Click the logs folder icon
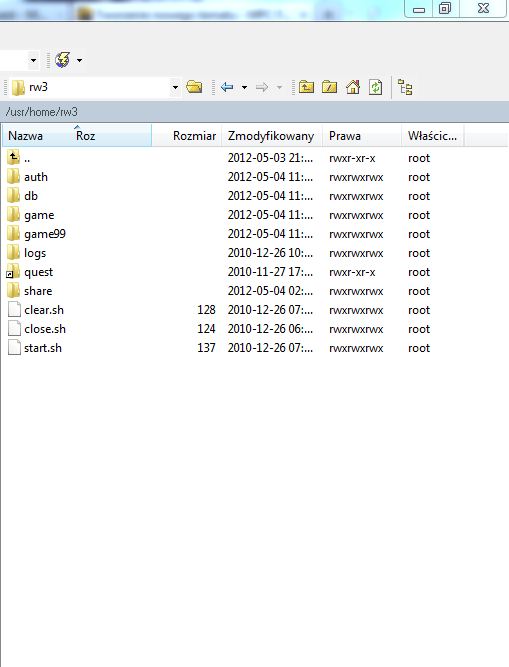The width and height of the screenshot is (509, 667). coord(14,253)
